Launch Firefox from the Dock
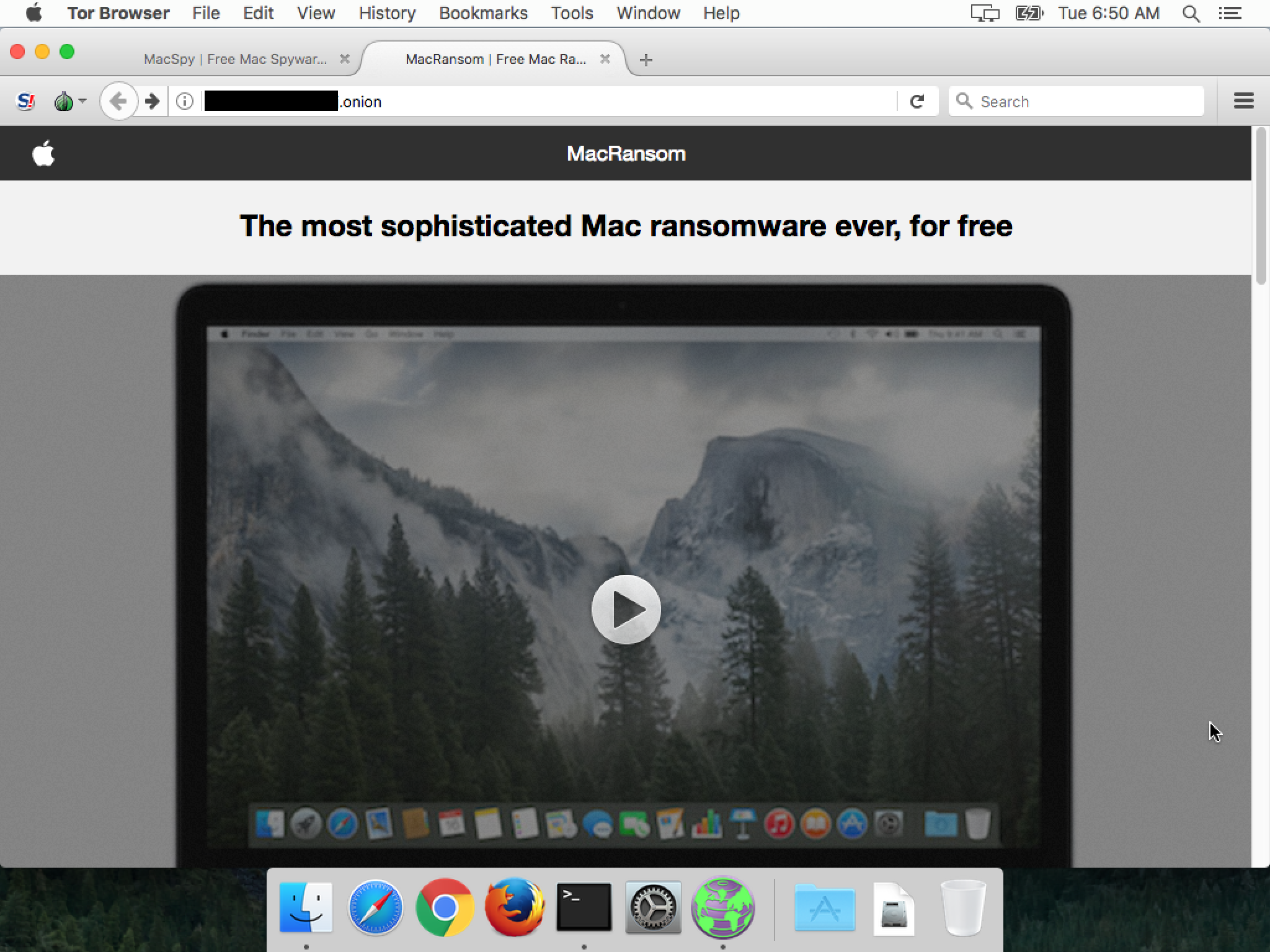The image size is (1270, 952). click(514, 907)
